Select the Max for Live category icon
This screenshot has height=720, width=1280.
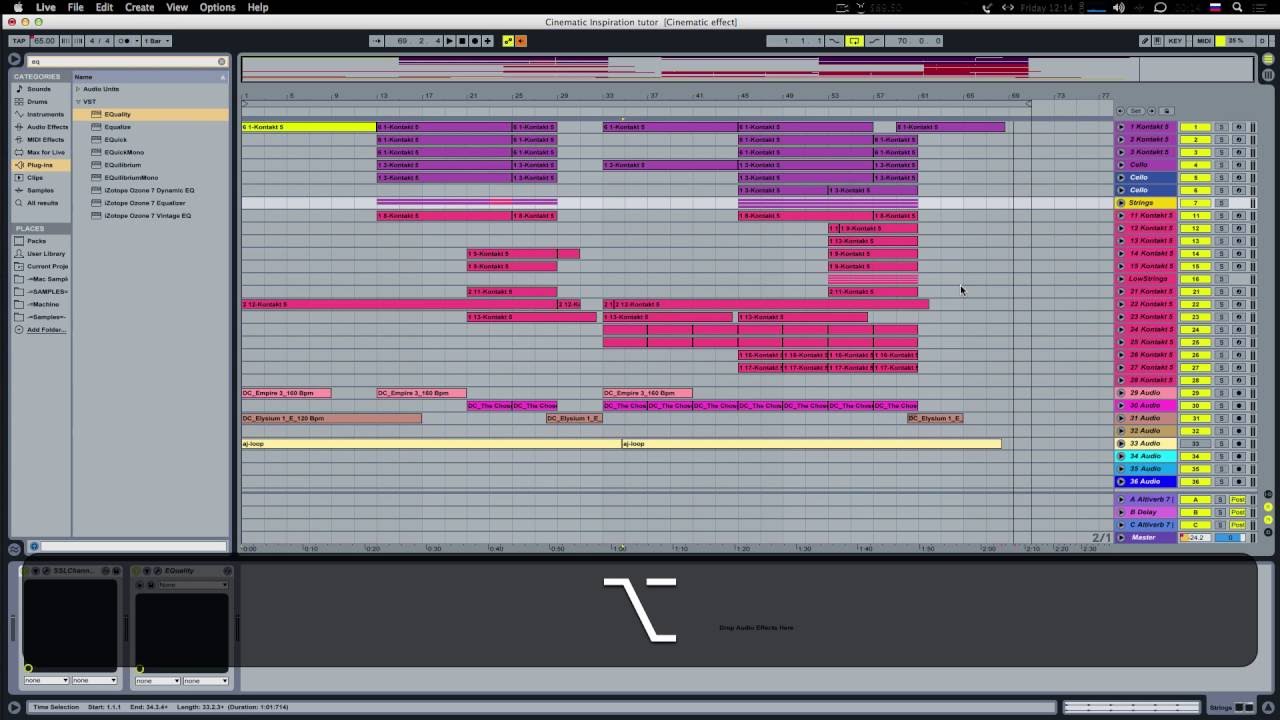coord(19,152)
